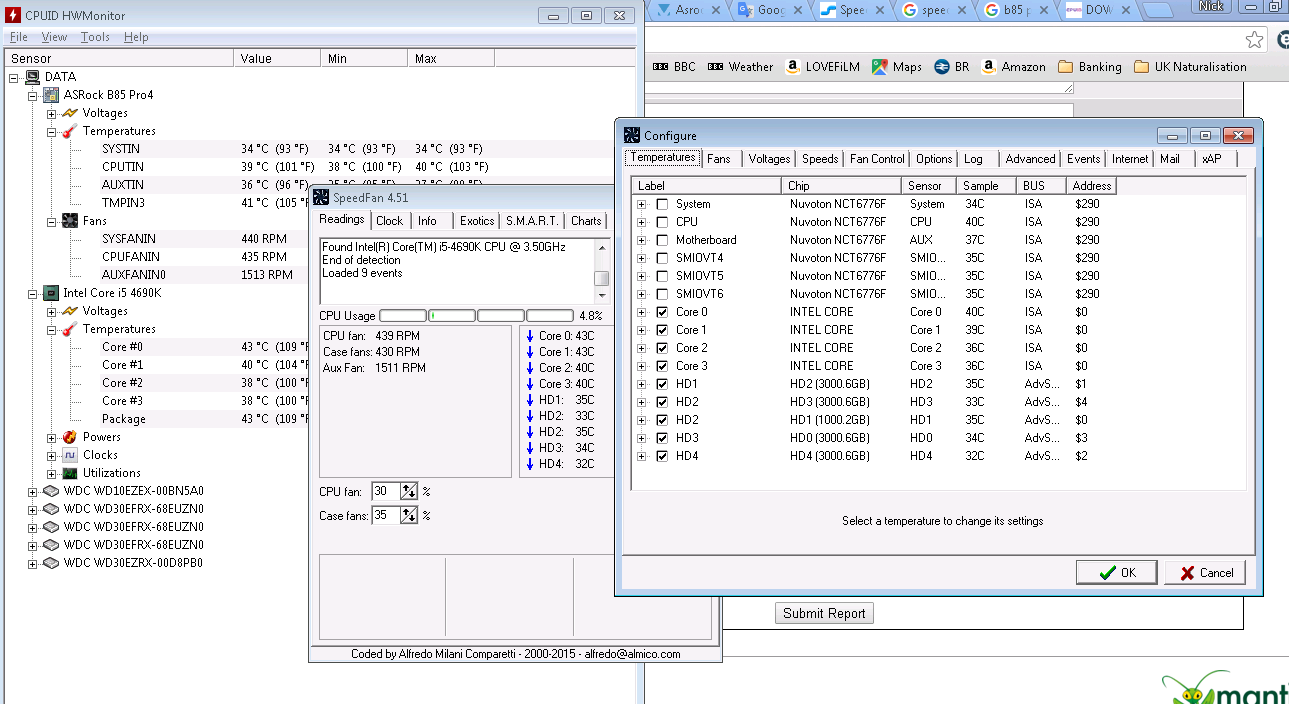Click the CPU fan percentage spinner arrows
The image size is (1289, 704).
(409, 491)
